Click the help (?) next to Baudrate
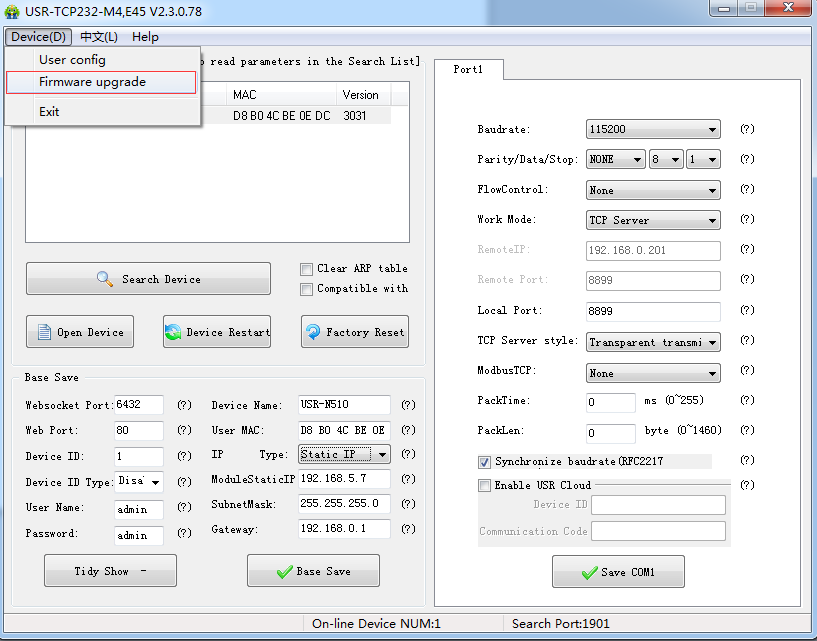This screenshot has width=817, height=641. click(x=747, y=129)
